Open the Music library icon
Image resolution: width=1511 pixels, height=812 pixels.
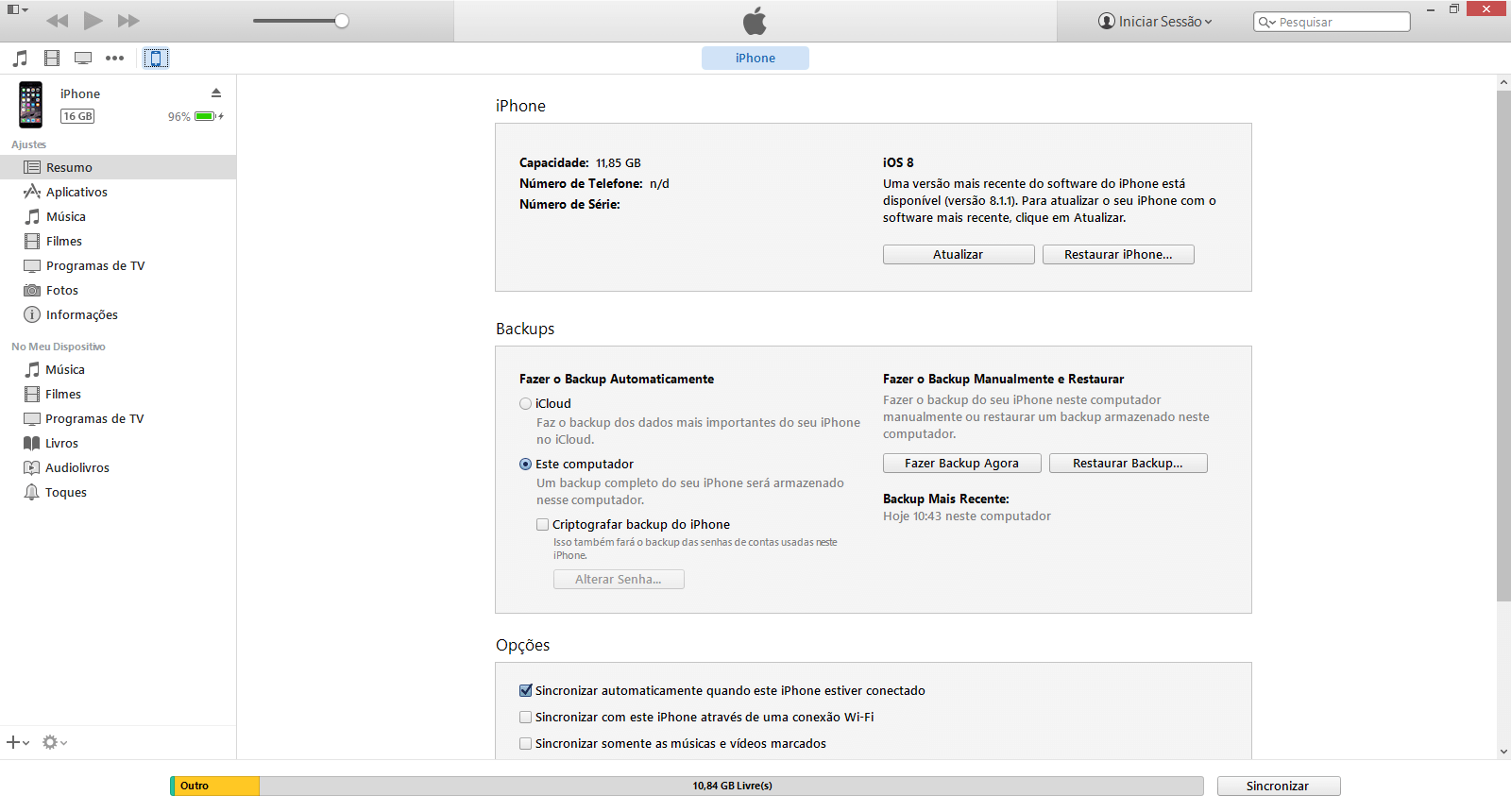point(20,59)
